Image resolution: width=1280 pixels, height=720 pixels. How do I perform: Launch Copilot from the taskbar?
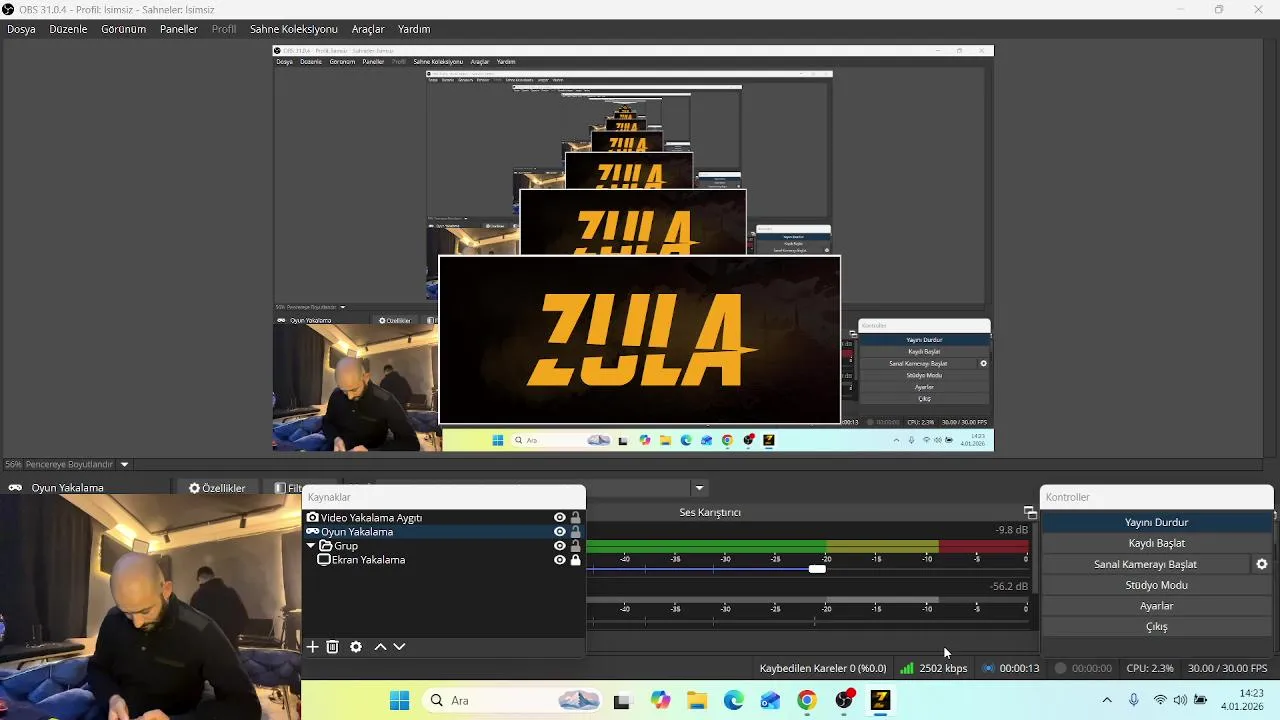(x=660, y=700)
